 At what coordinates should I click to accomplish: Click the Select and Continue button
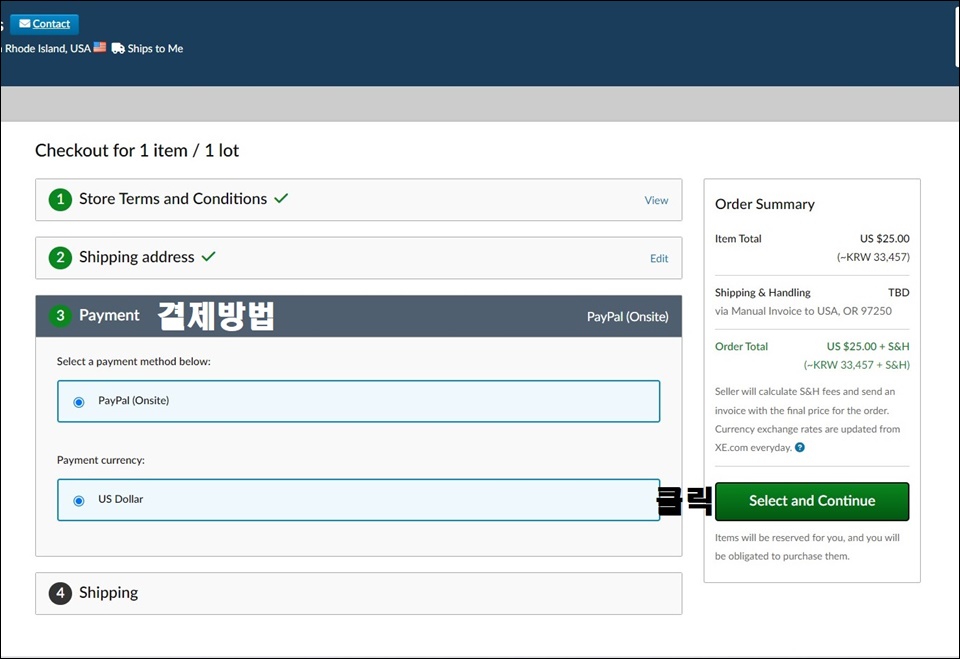812,501
